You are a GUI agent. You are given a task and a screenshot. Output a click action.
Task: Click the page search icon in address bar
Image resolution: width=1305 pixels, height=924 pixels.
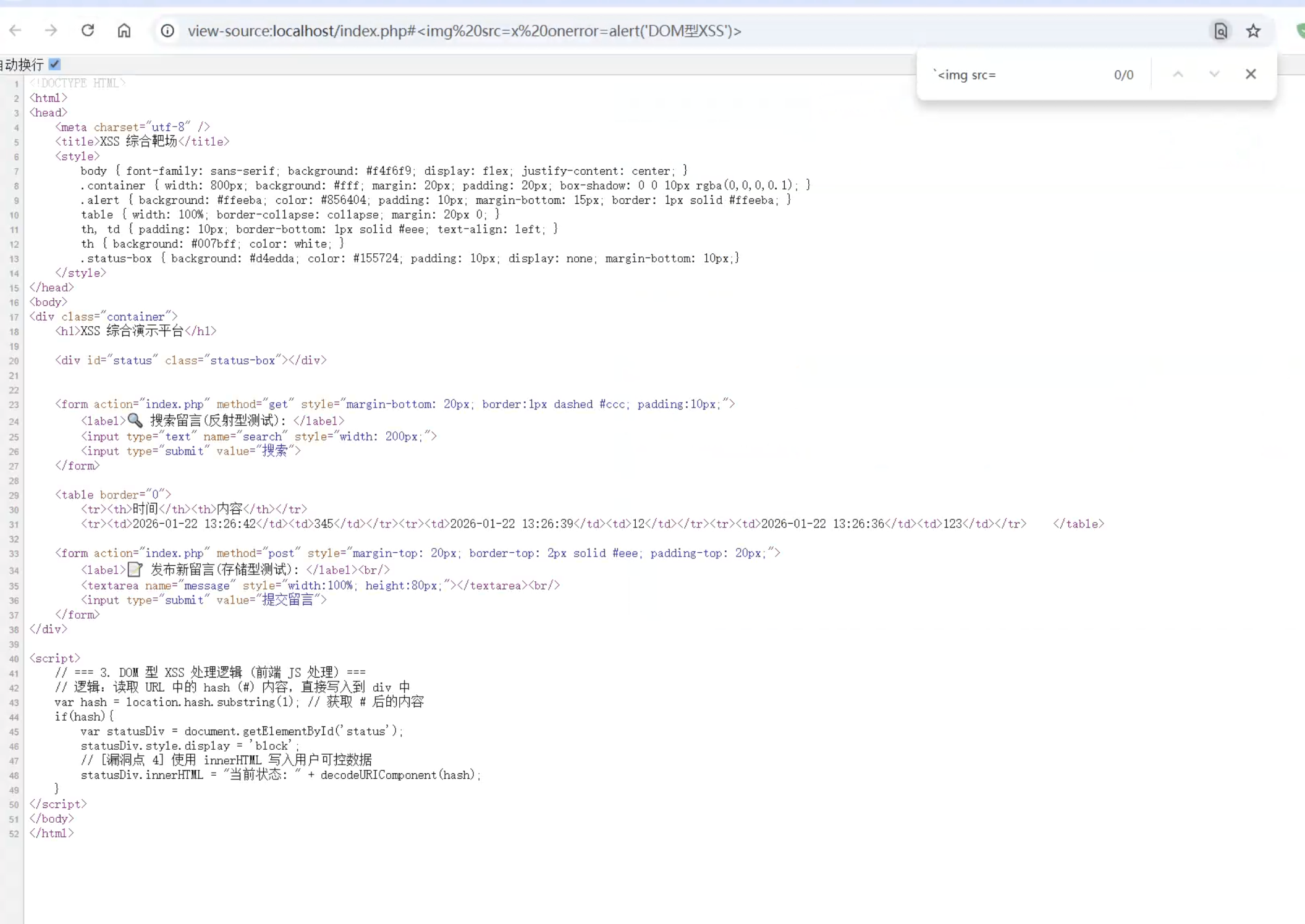tap(1220, 31)
